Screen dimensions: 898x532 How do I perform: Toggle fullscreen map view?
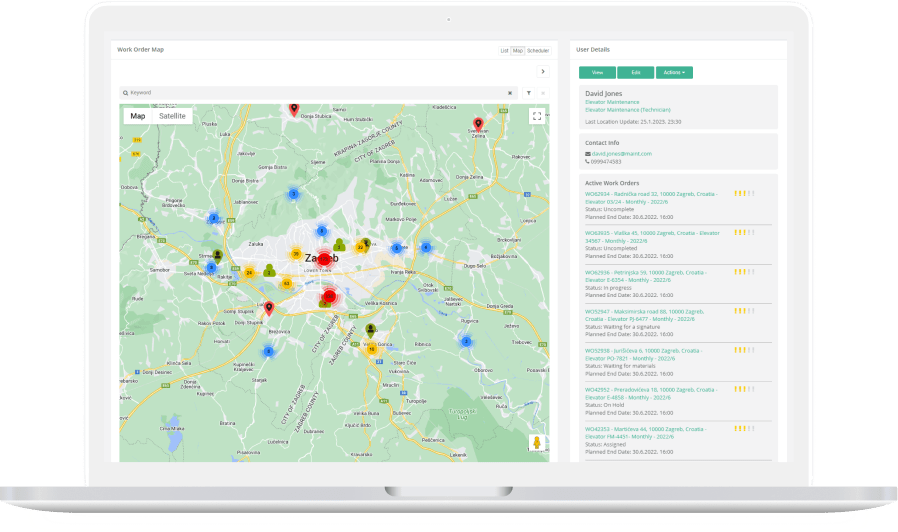click(537, 116)
